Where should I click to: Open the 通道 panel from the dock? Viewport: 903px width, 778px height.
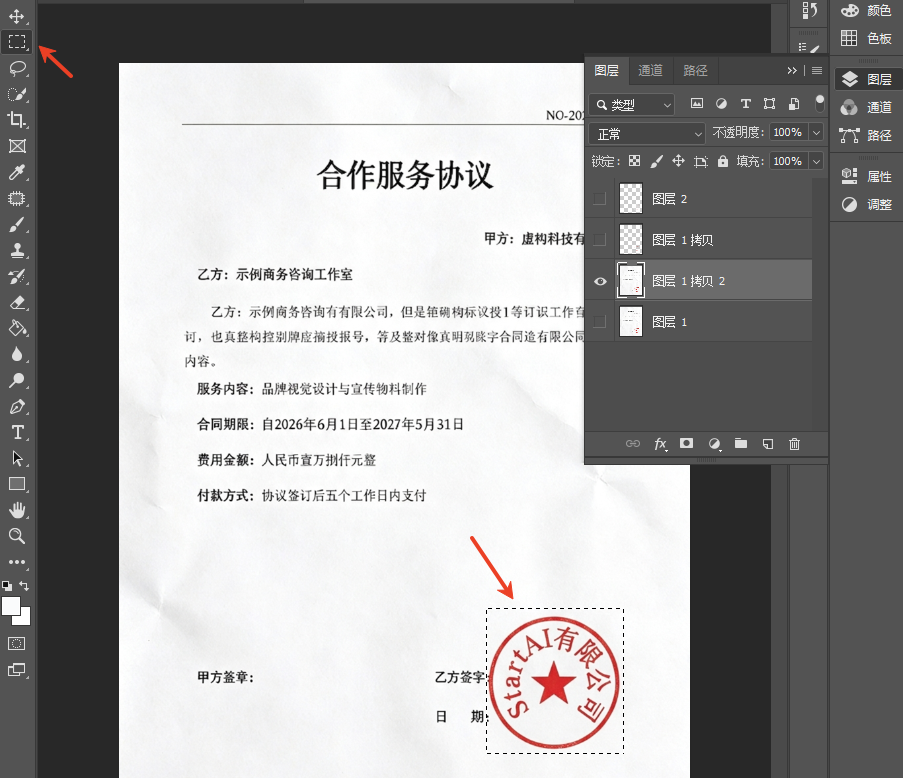[866, 107]
